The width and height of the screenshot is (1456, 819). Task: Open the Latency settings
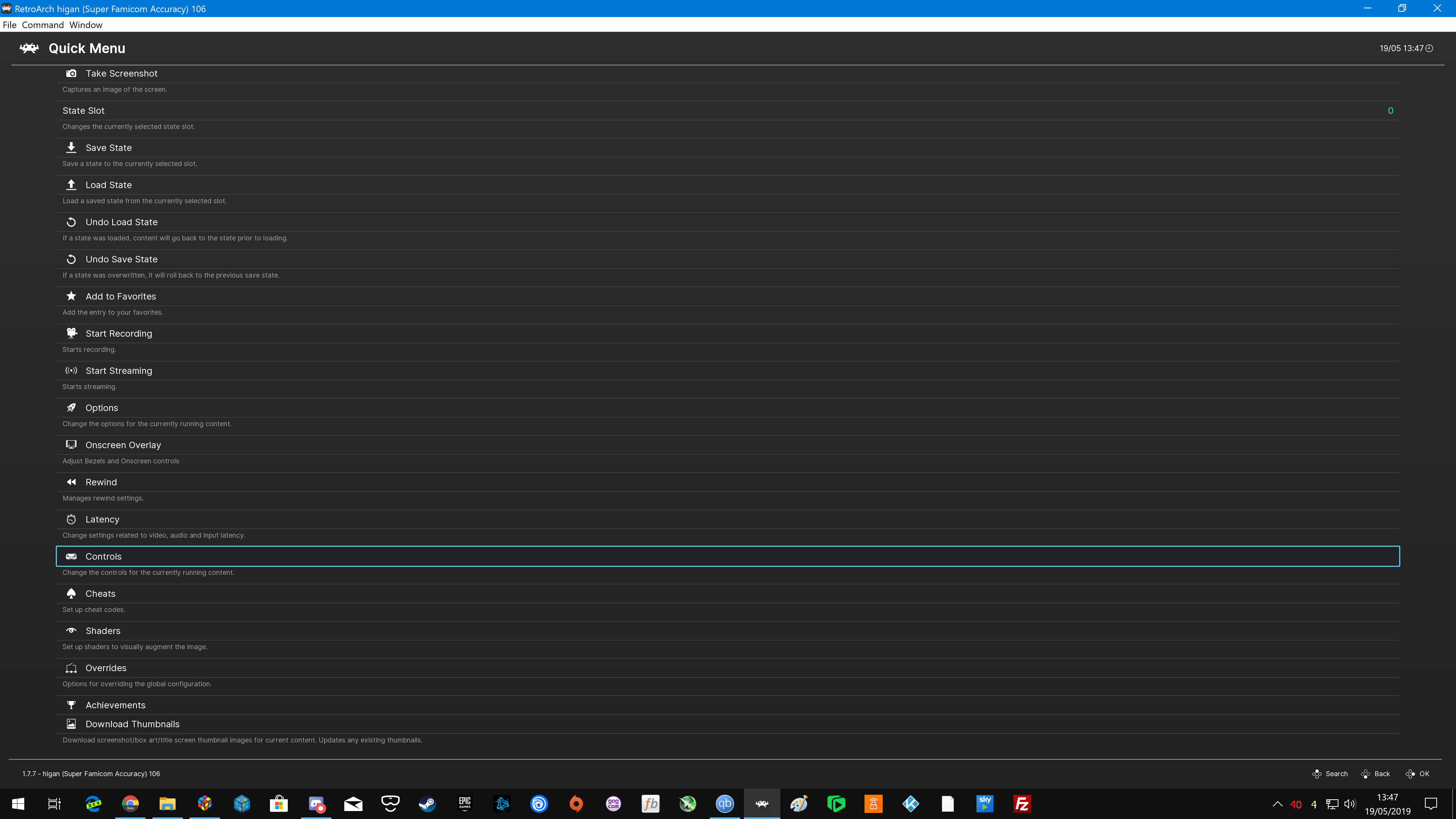click(728, 519)
